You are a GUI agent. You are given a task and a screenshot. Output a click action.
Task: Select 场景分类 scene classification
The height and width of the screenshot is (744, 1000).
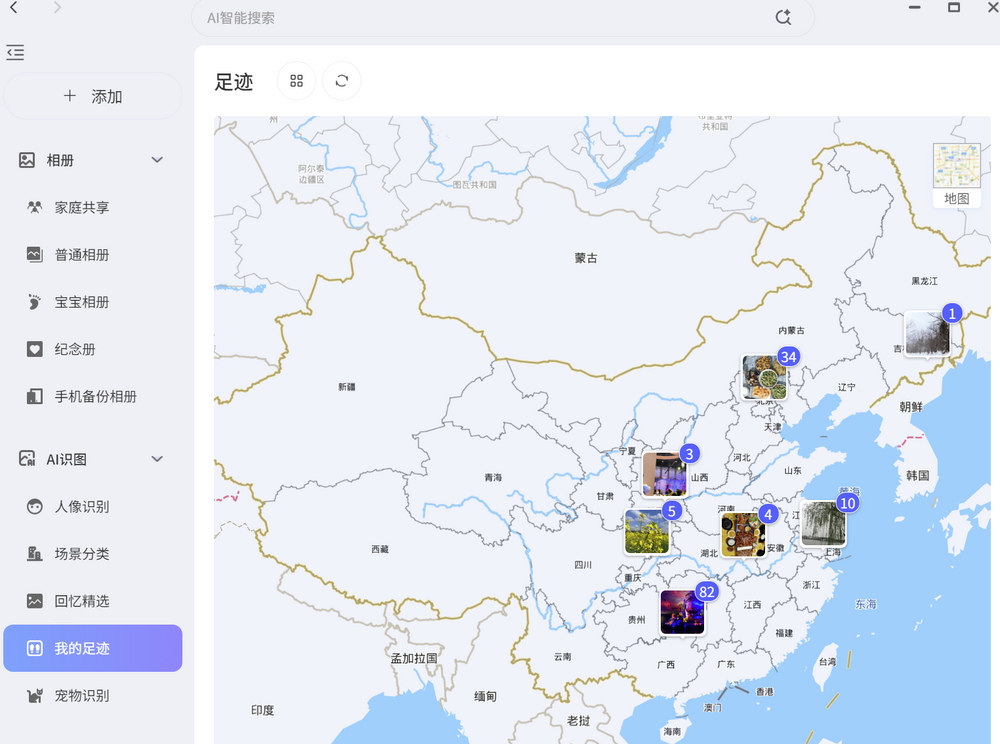point(82,554)
